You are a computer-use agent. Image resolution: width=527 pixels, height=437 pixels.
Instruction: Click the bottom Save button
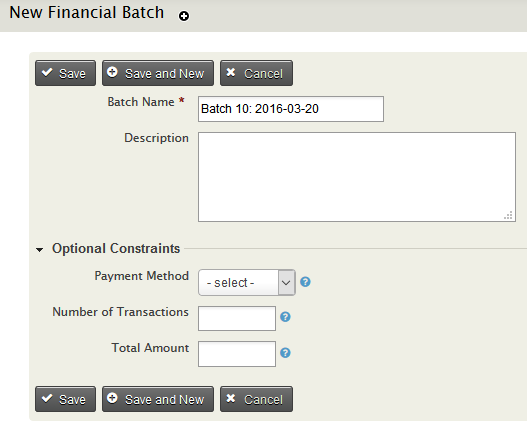pyautogui.click(x=66, y=399)
